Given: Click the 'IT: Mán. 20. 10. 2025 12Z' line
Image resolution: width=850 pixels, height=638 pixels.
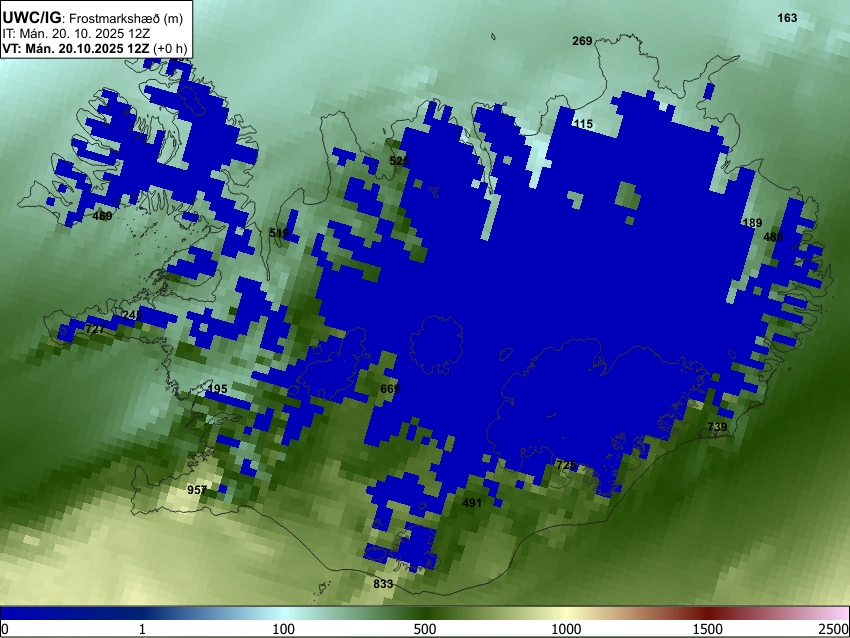Looking at the screenshot, I should pyautogui.click(x=75, y=34).
